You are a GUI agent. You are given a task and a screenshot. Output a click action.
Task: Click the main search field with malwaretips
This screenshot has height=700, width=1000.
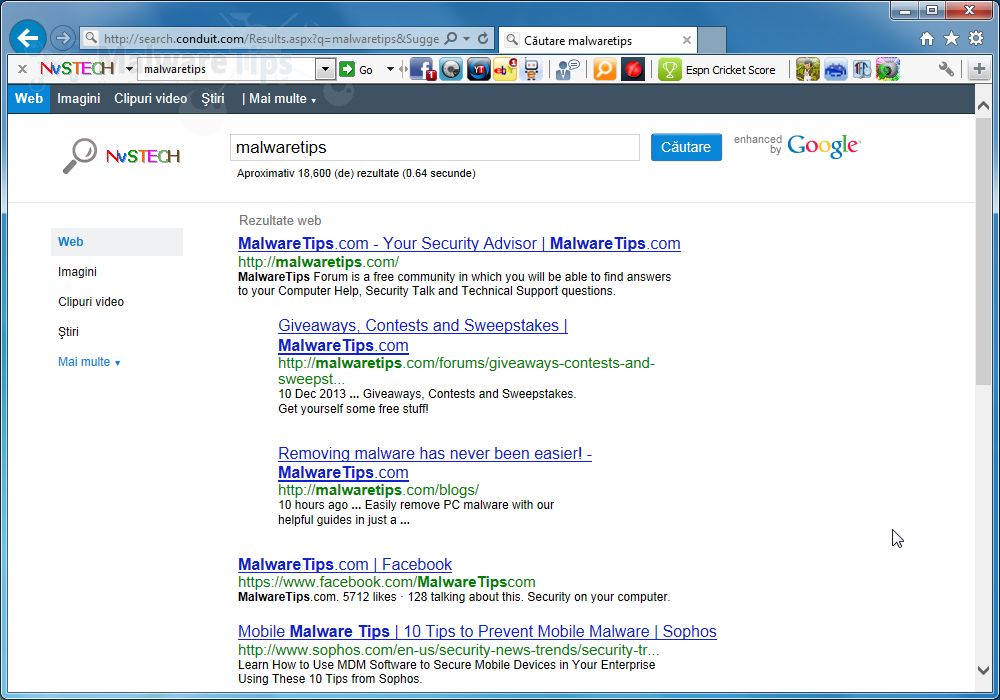click(434, 147)
